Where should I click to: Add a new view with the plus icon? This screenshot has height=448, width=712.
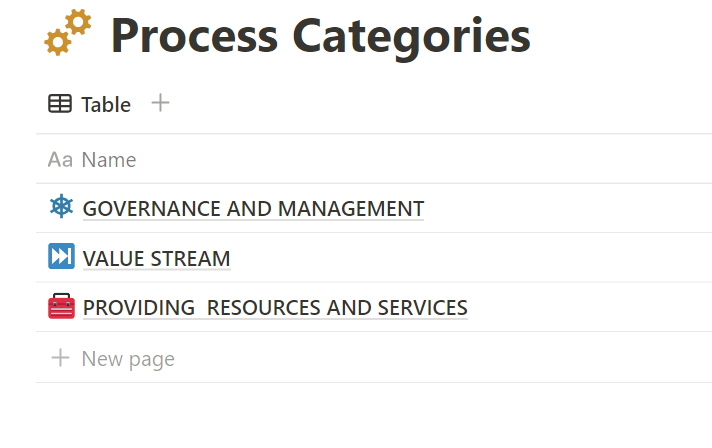pos(160,102)
